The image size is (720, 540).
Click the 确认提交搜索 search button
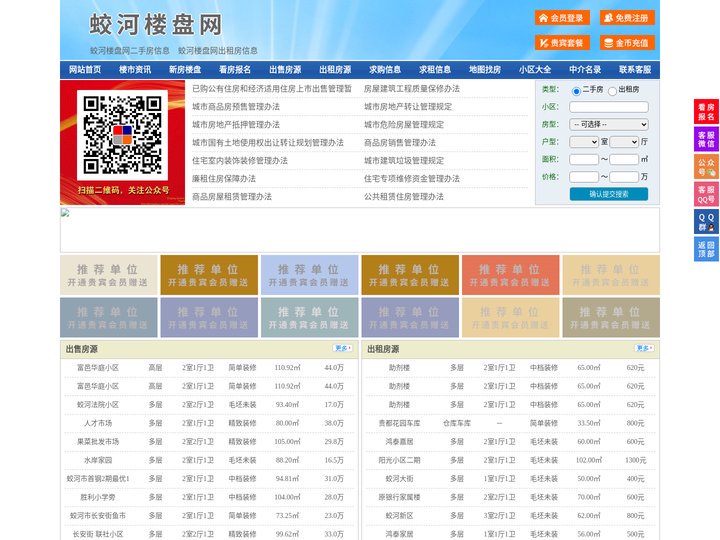[x=609, y=194]
